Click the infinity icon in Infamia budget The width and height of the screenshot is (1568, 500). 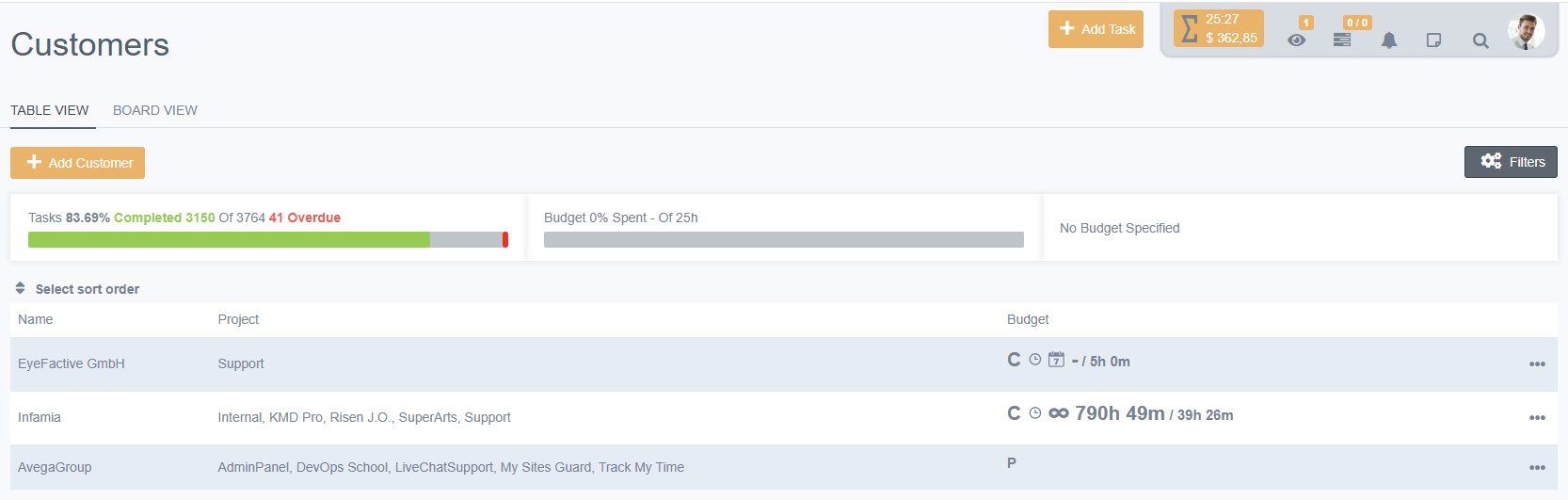[1059, 413]
